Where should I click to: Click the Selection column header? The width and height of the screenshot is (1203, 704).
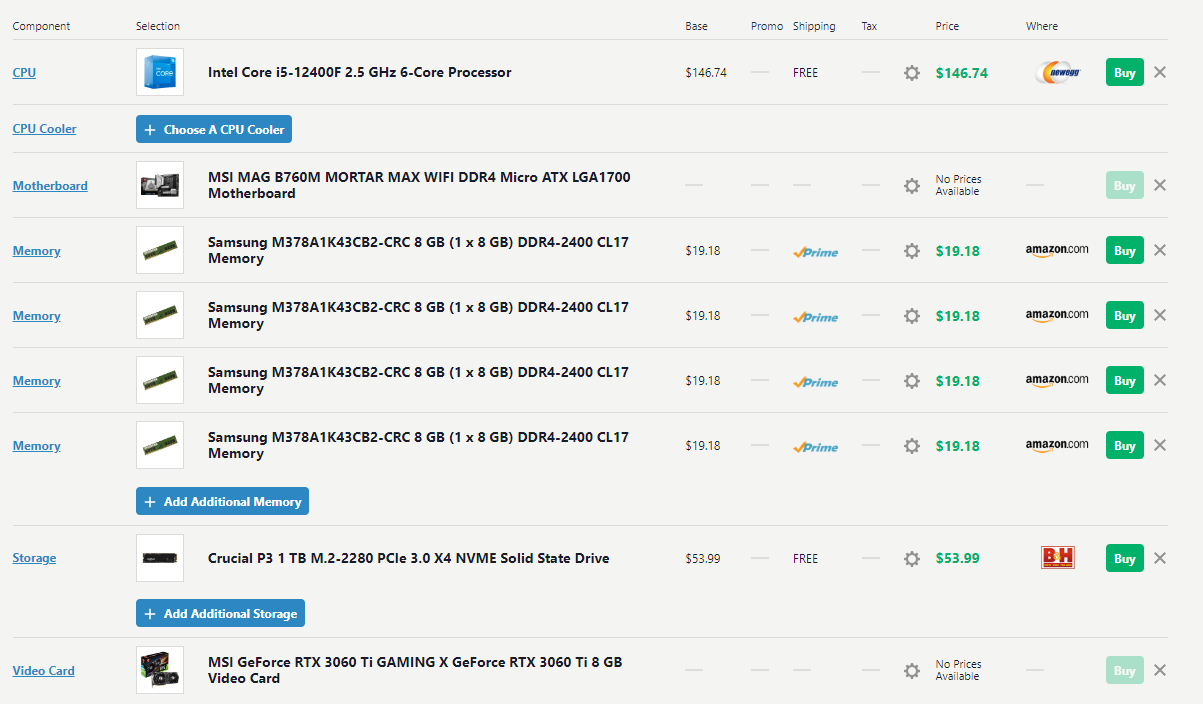click(x=158, y=26)
